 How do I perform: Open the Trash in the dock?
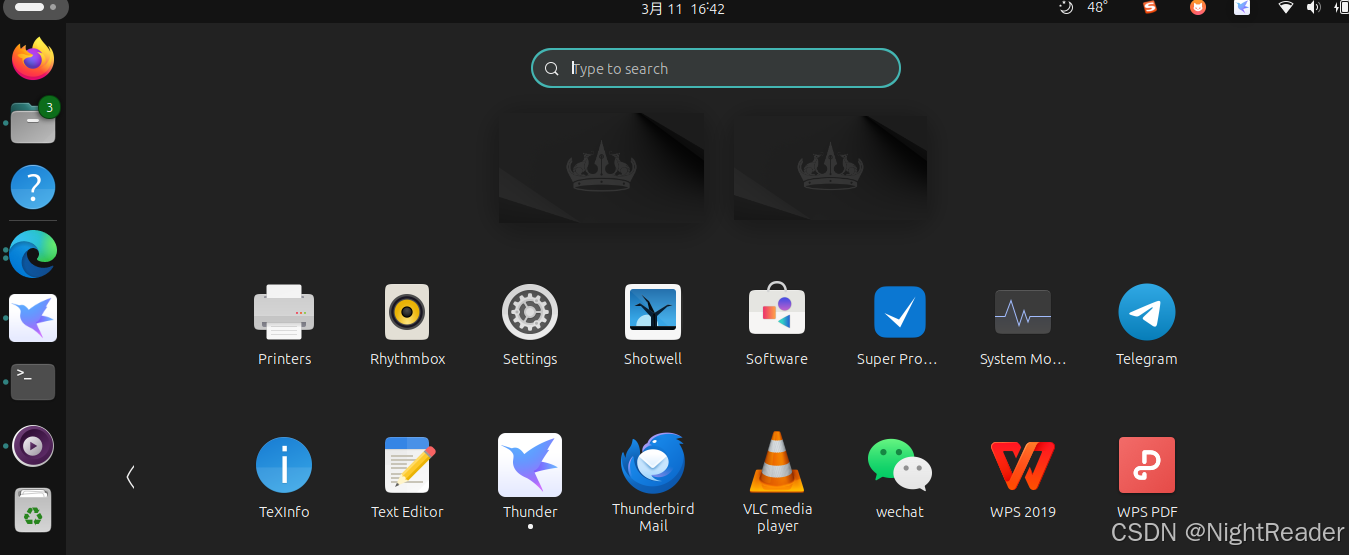[34, 511]
